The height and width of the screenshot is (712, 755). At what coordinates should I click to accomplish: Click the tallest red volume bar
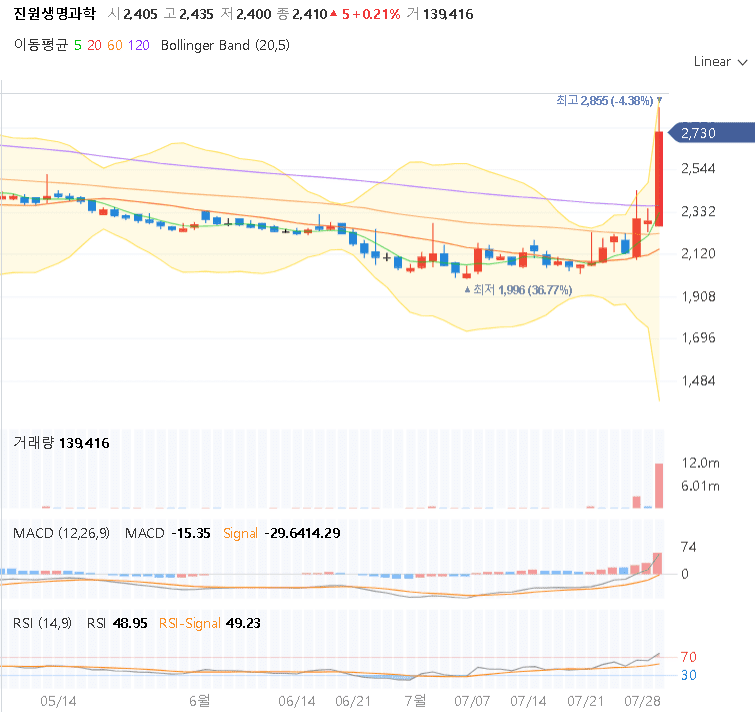click(659, 485)
